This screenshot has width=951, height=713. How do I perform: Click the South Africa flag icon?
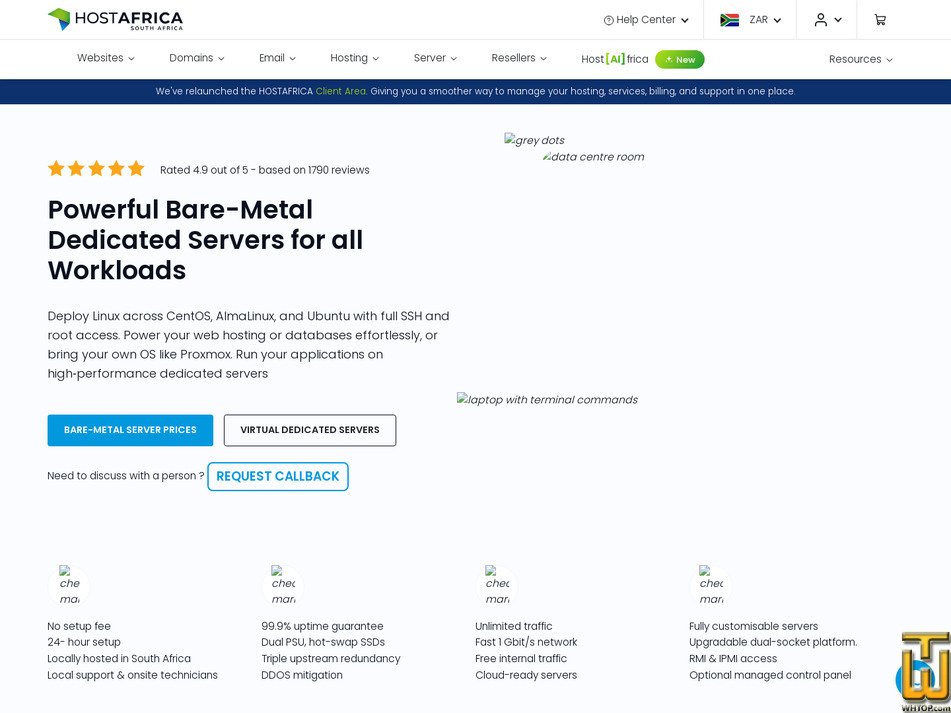pyautogui.click(x=729, y=20)
